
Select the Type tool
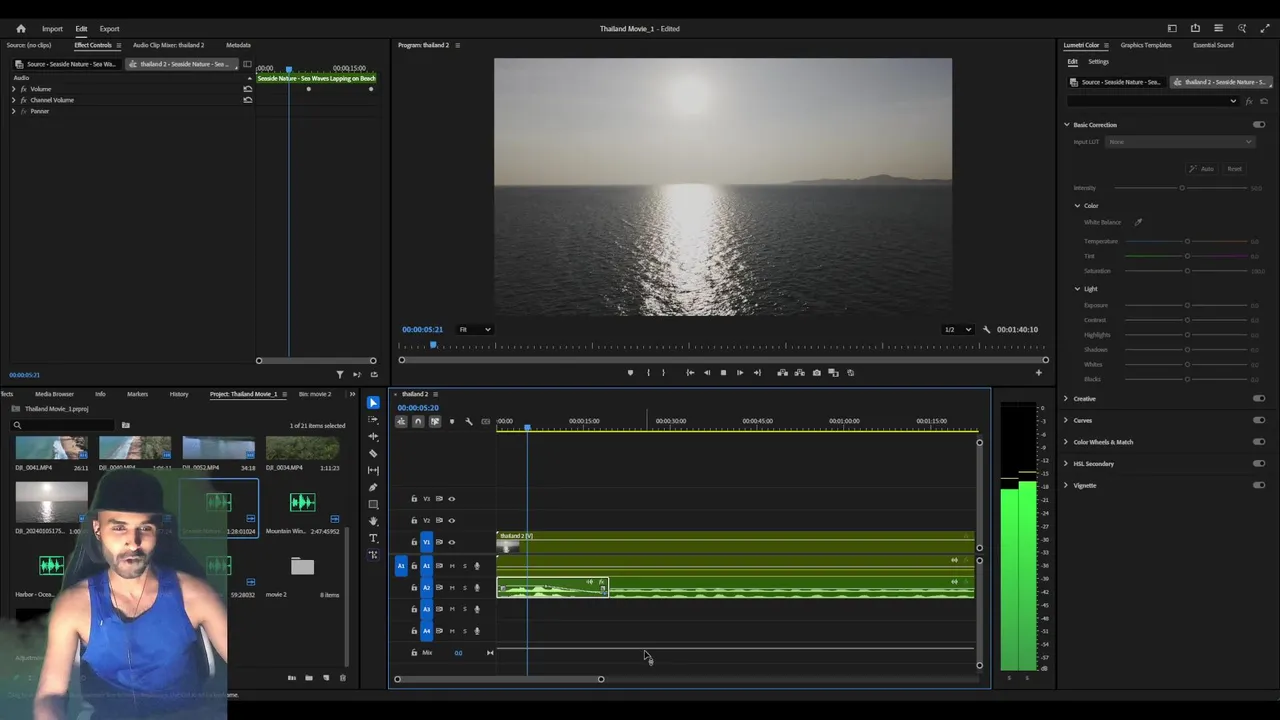pyautogui.click(x=373, y=538)
